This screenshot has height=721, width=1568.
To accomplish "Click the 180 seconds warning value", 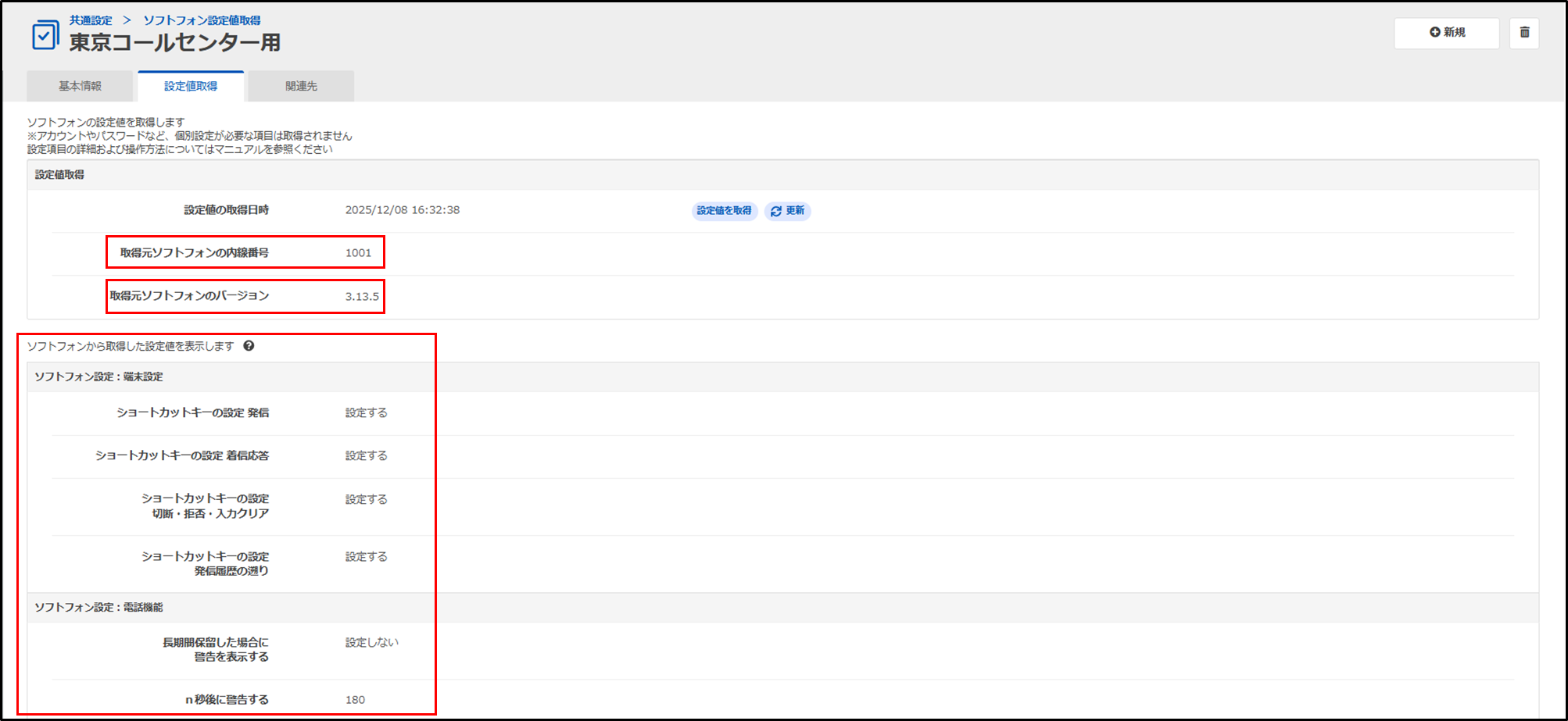I will coord(355,700).
